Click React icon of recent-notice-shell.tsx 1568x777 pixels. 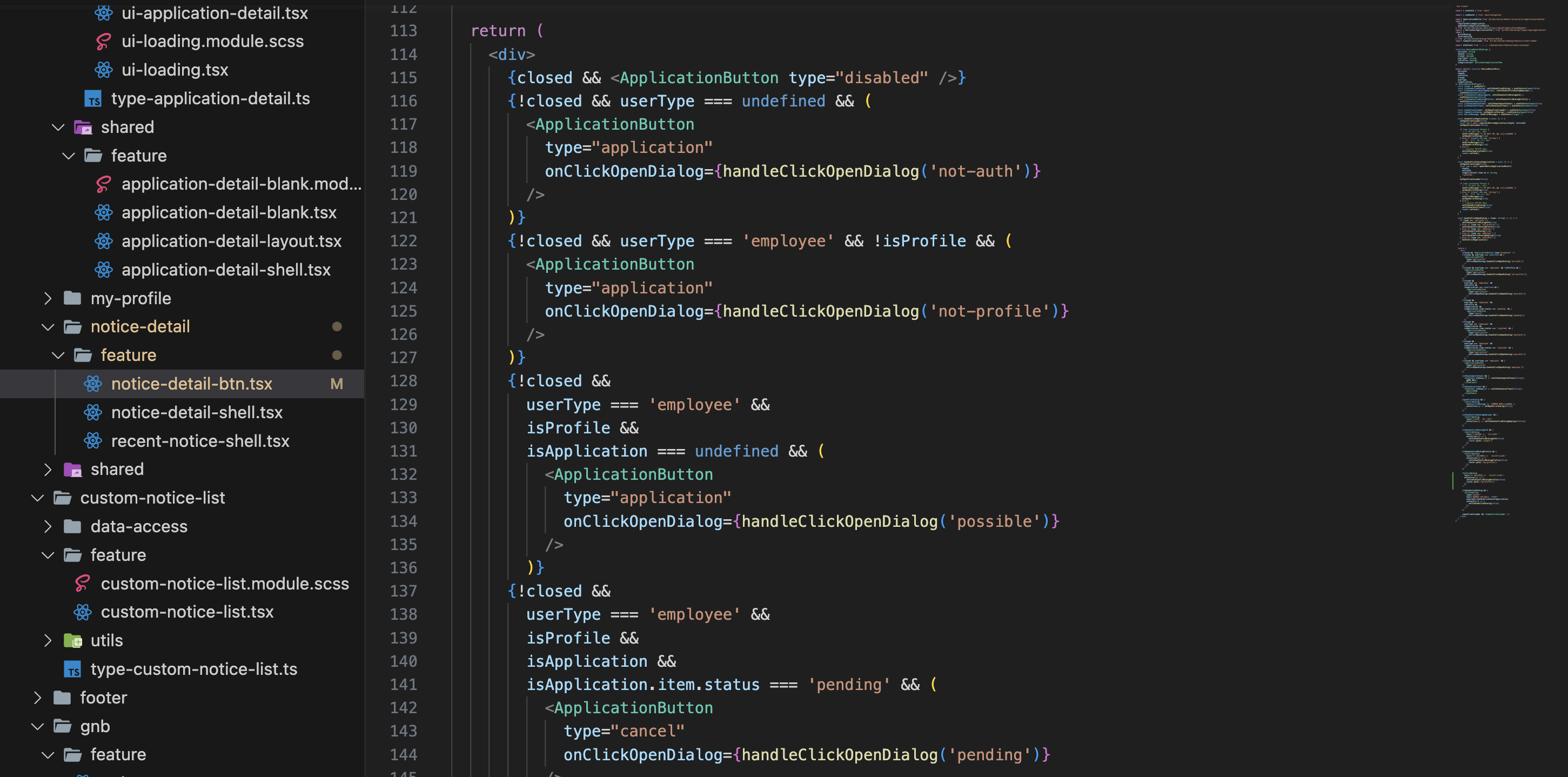(93, 441)
